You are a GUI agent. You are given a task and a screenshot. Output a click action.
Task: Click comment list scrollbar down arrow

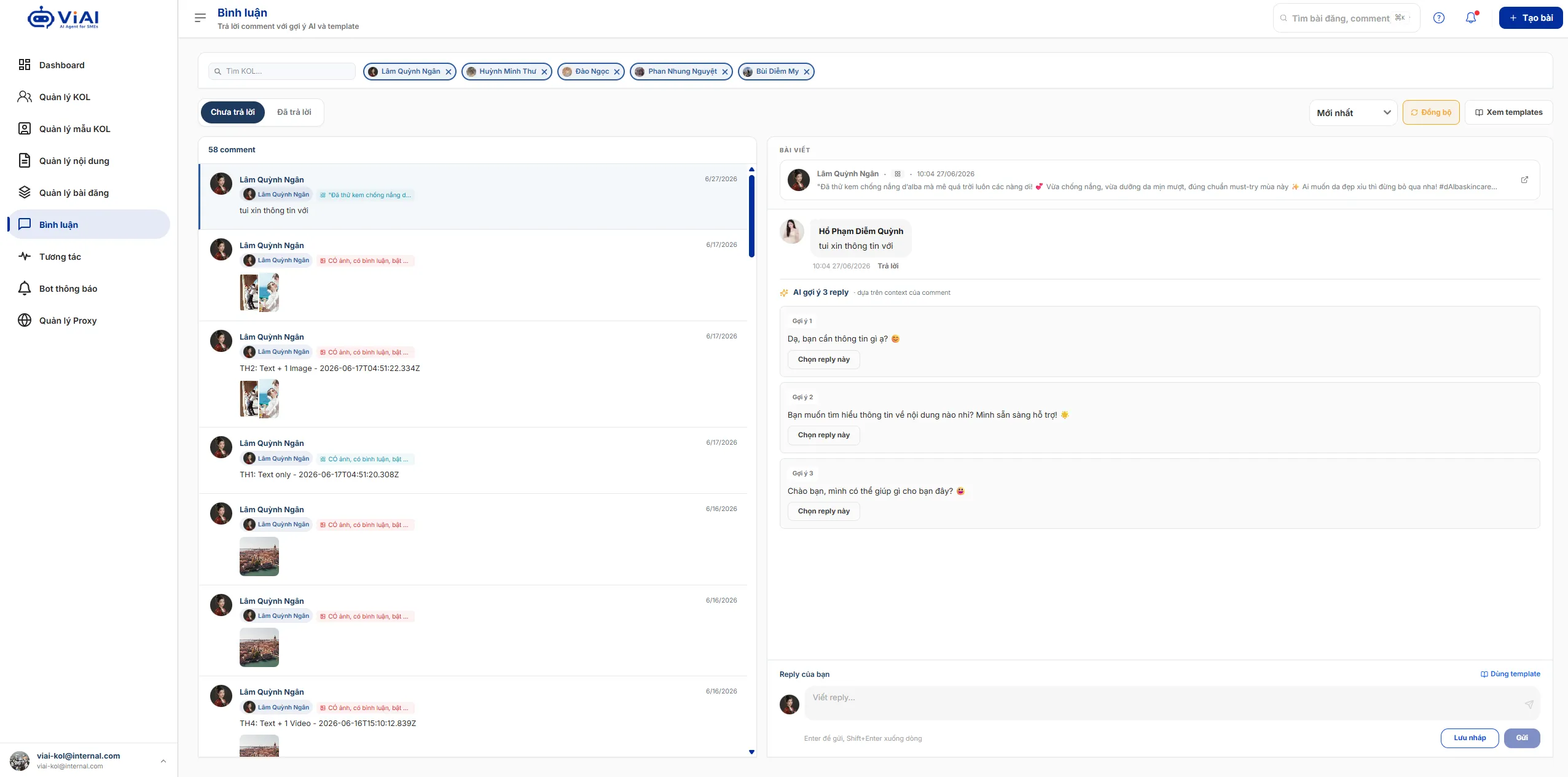pos(751,752)
